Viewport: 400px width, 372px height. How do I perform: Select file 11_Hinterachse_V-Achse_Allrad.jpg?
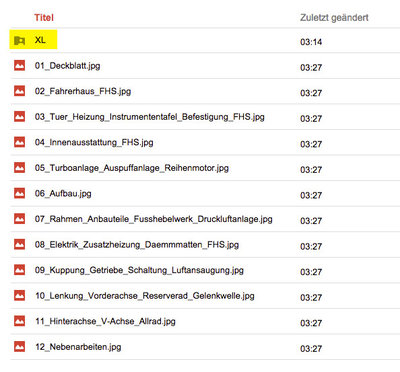tap(105, 322)
